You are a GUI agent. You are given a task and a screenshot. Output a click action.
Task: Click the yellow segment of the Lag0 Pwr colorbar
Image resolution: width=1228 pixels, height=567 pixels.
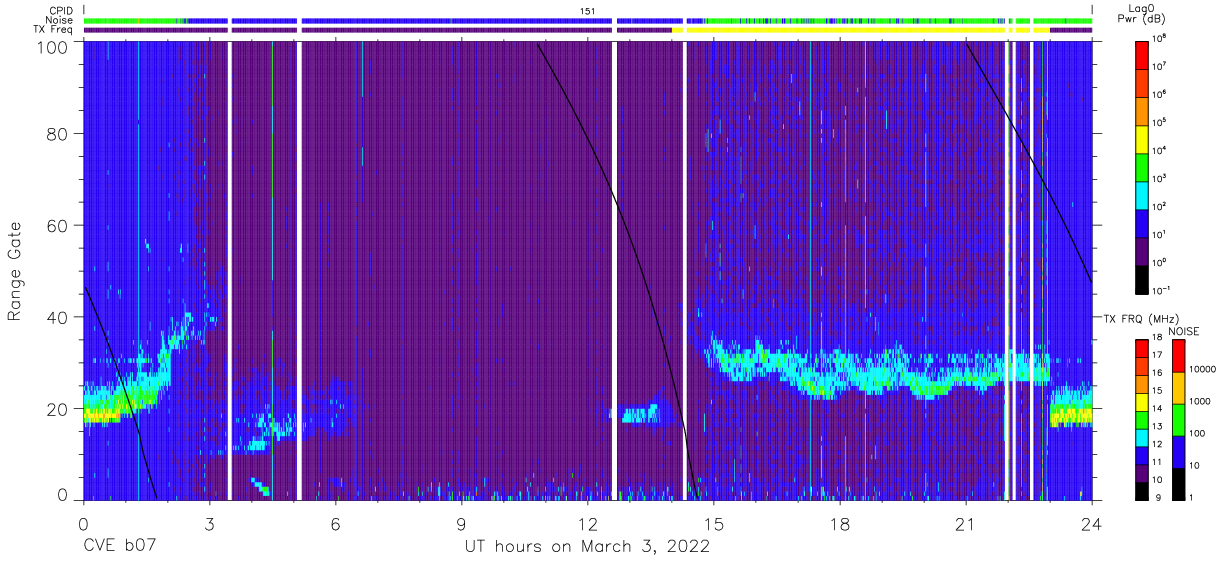click(x=1142, y=138)
